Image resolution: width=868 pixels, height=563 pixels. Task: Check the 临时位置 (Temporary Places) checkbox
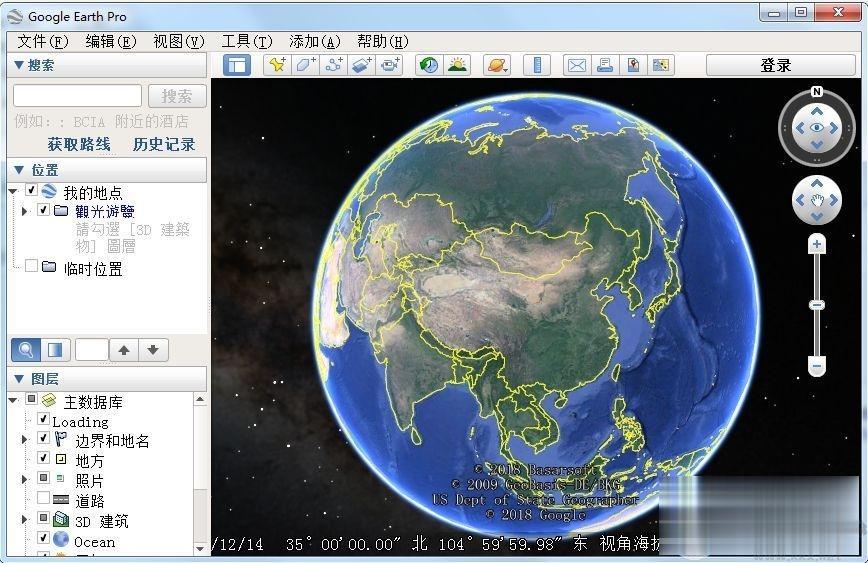tap(32, 266)
